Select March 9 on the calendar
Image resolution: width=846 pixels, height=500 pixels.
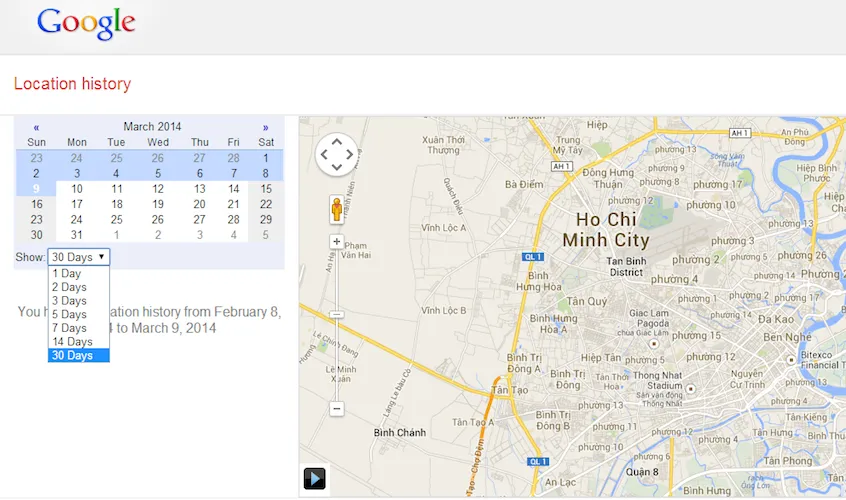(36, 188)
